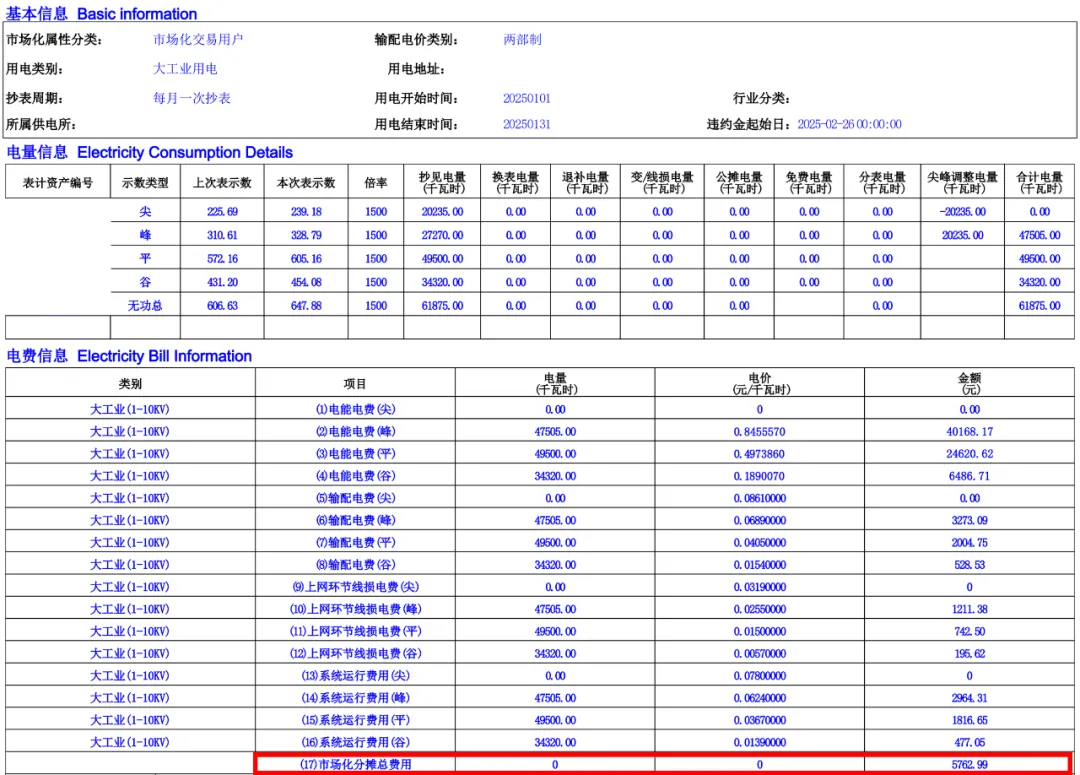Click the highlighted (17)市场化分摊总费用 item
Image resolution: width=1080 pixels, height=775 pixels.
[356, 765]
